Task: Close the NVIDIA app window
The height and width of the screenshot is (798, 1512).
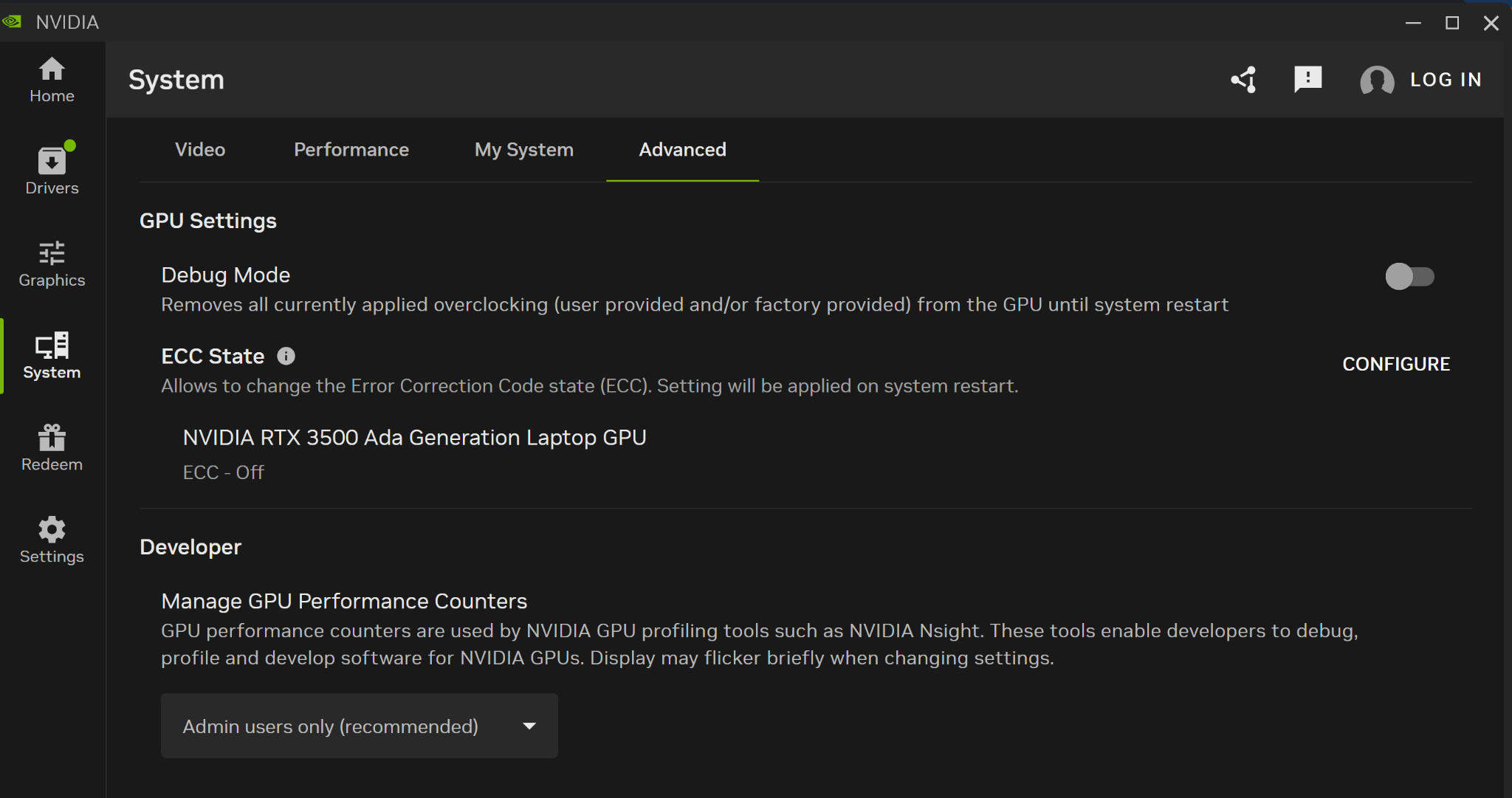Action: point(1491,23)
